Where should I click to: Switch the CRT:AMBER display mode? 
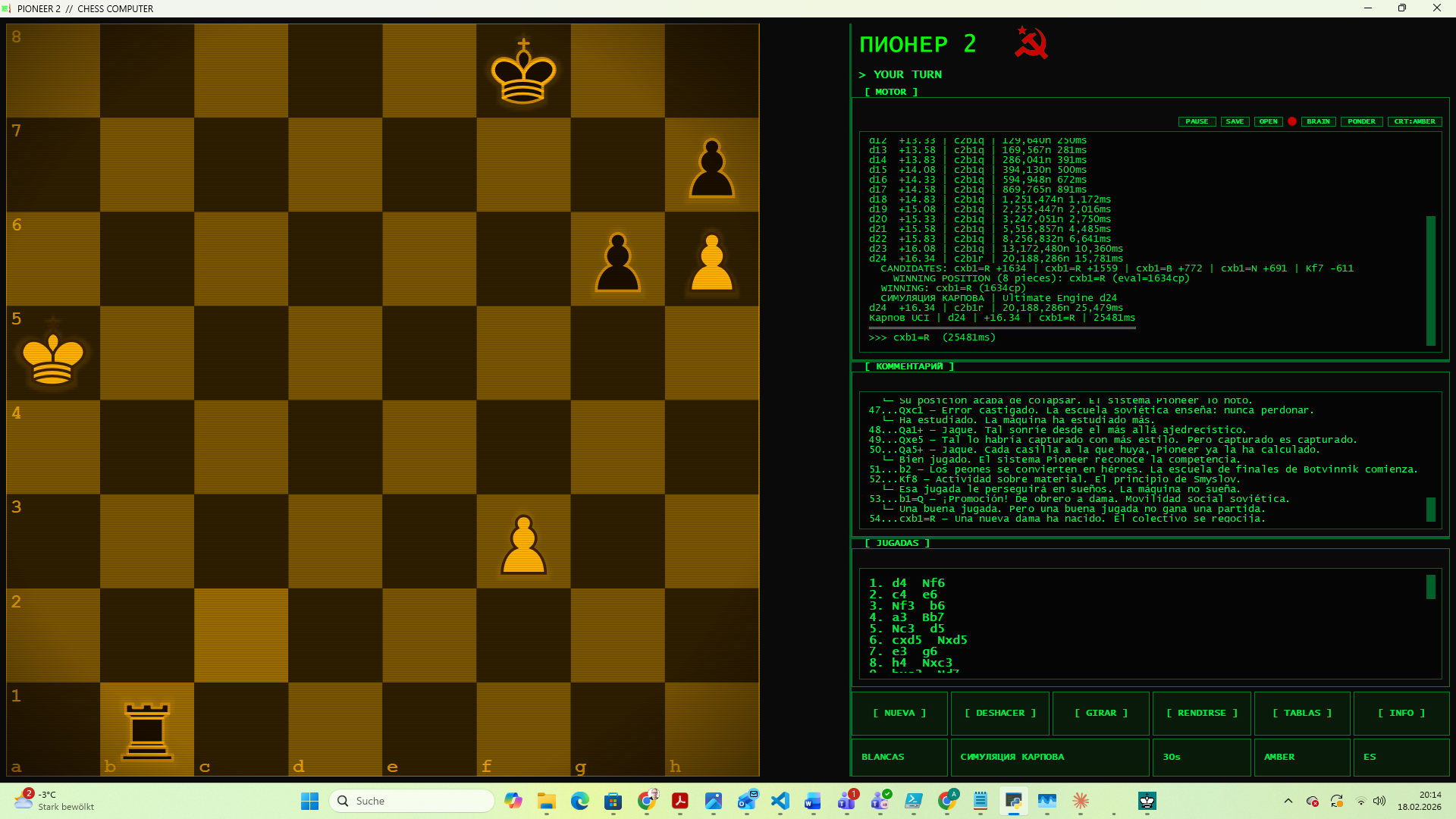(1414, 121)
